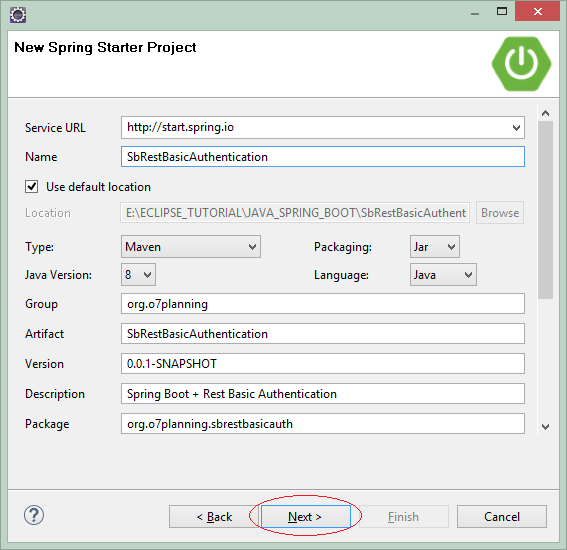The width and height of the screenshot is (567, 550).
Task: Maximize the dialog window
Action: pos(502,11)
